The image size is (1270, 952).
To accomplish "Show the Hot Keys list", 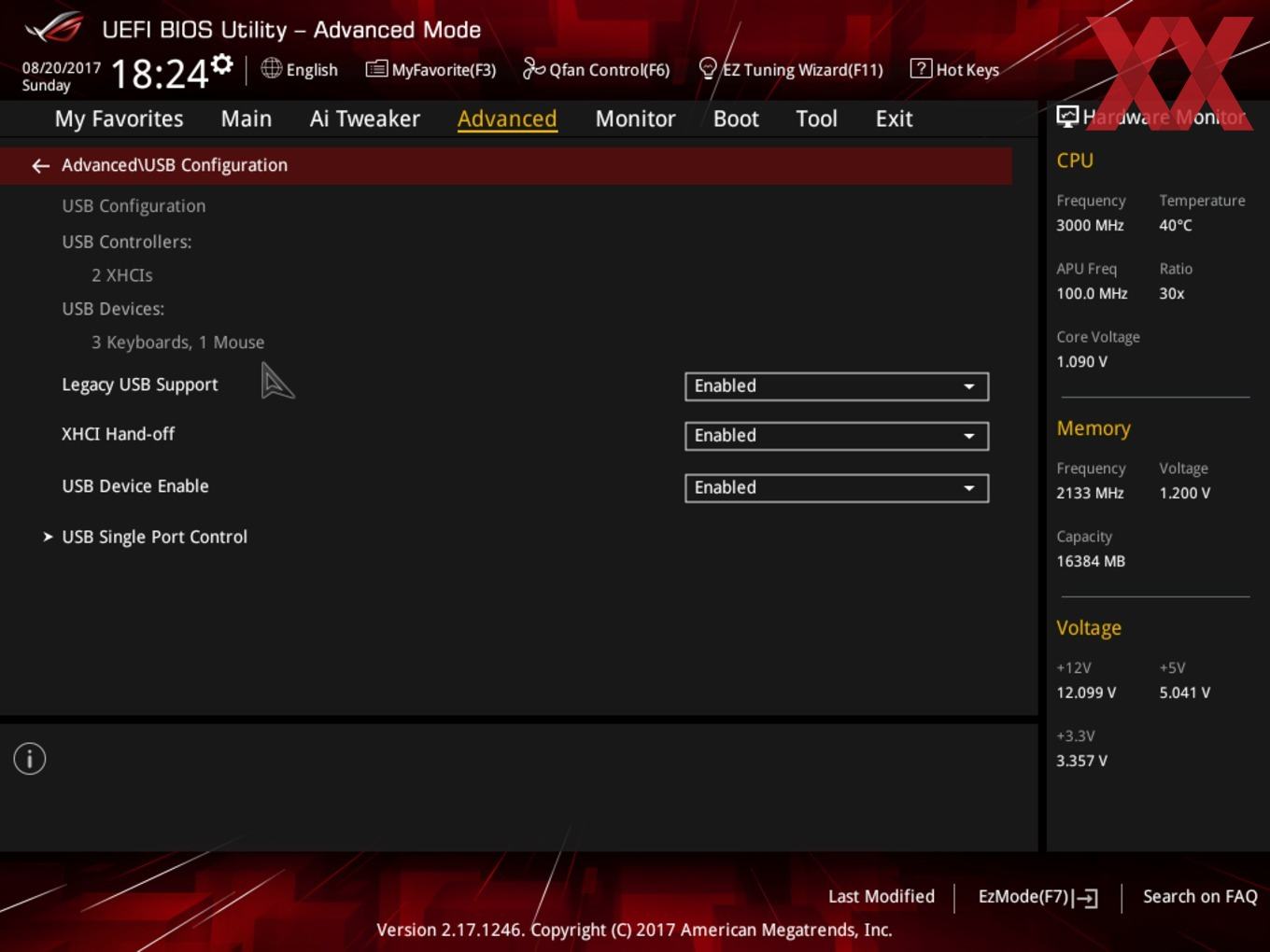I will tap(967, 70).
